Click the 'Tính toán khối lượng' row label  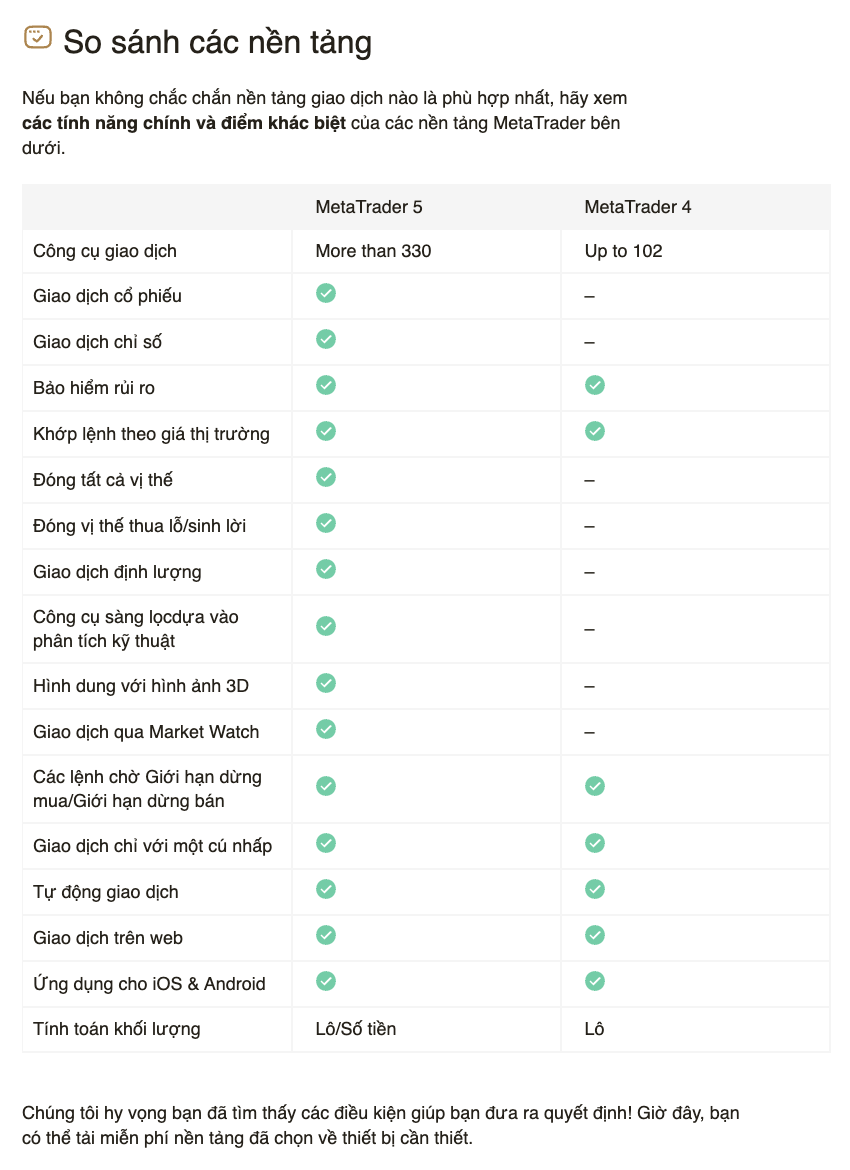click(116, 1029)
